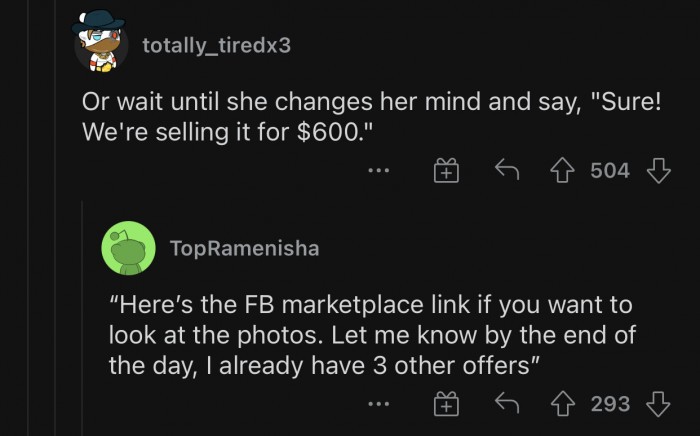Image resolution: width=700 pixels, height=436 pixels.
Task: Click the 293 vote score
Action: [x=610, y=404]
